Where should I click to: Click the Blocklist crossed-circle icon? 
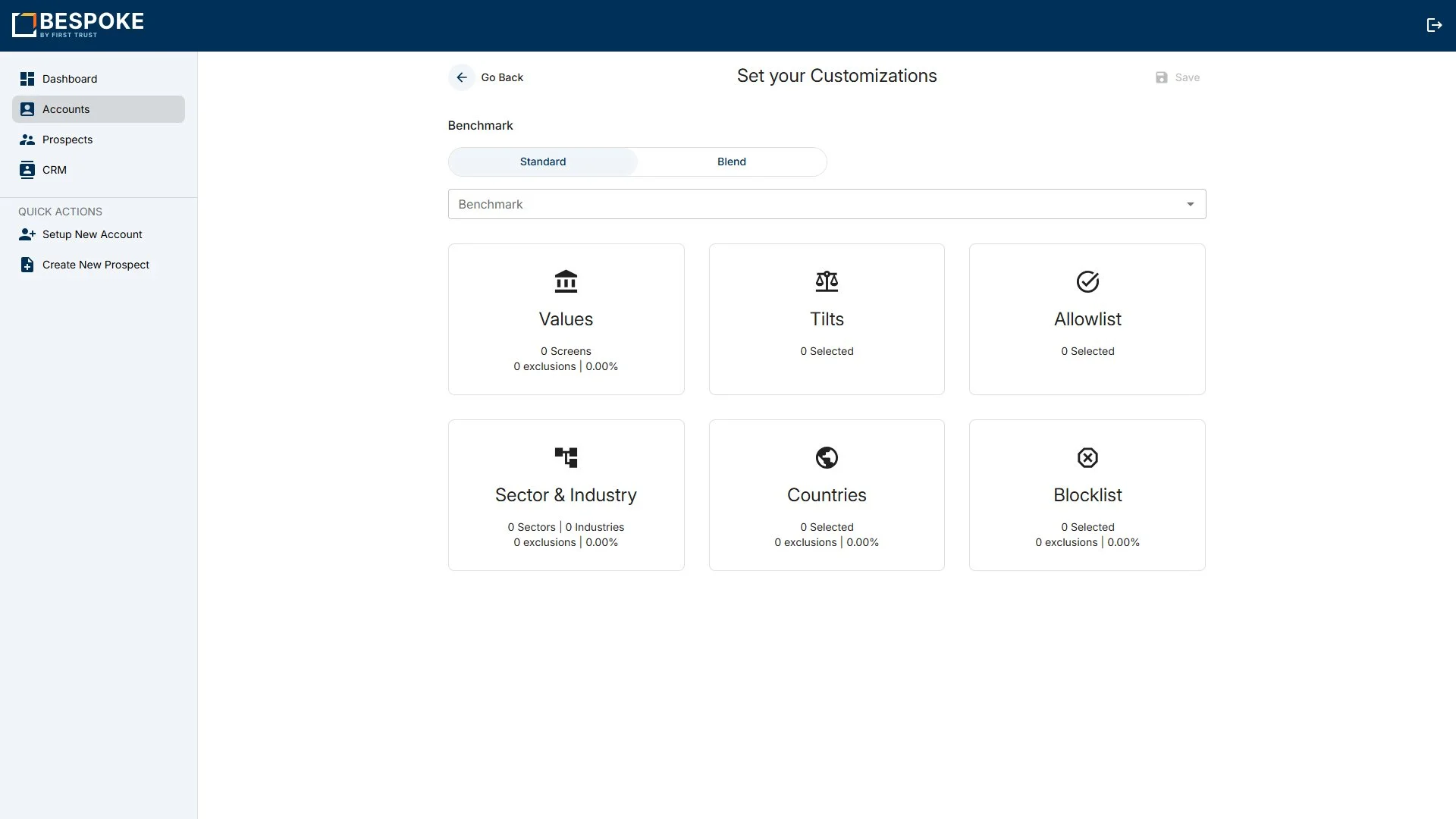pos(1087,457)
